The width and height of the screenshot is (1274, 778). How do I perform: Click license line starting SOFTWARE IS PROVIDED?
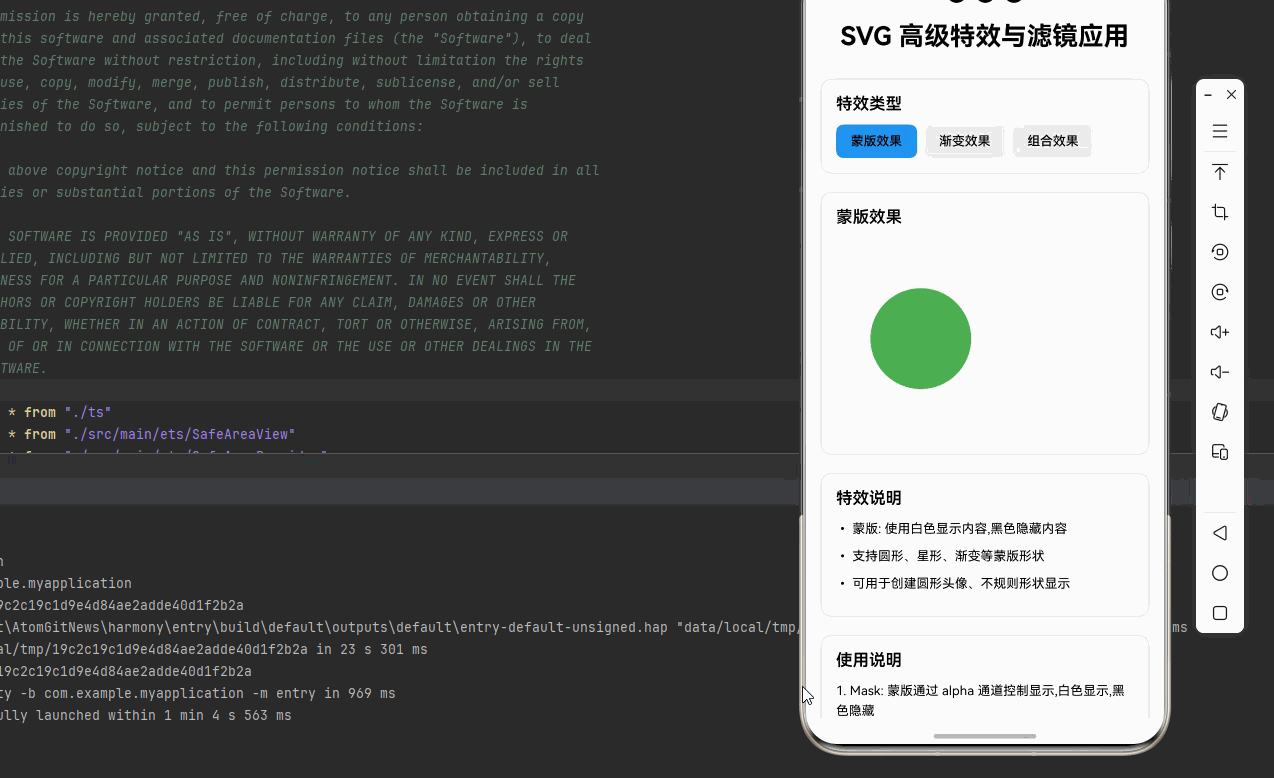click(288, 236)
